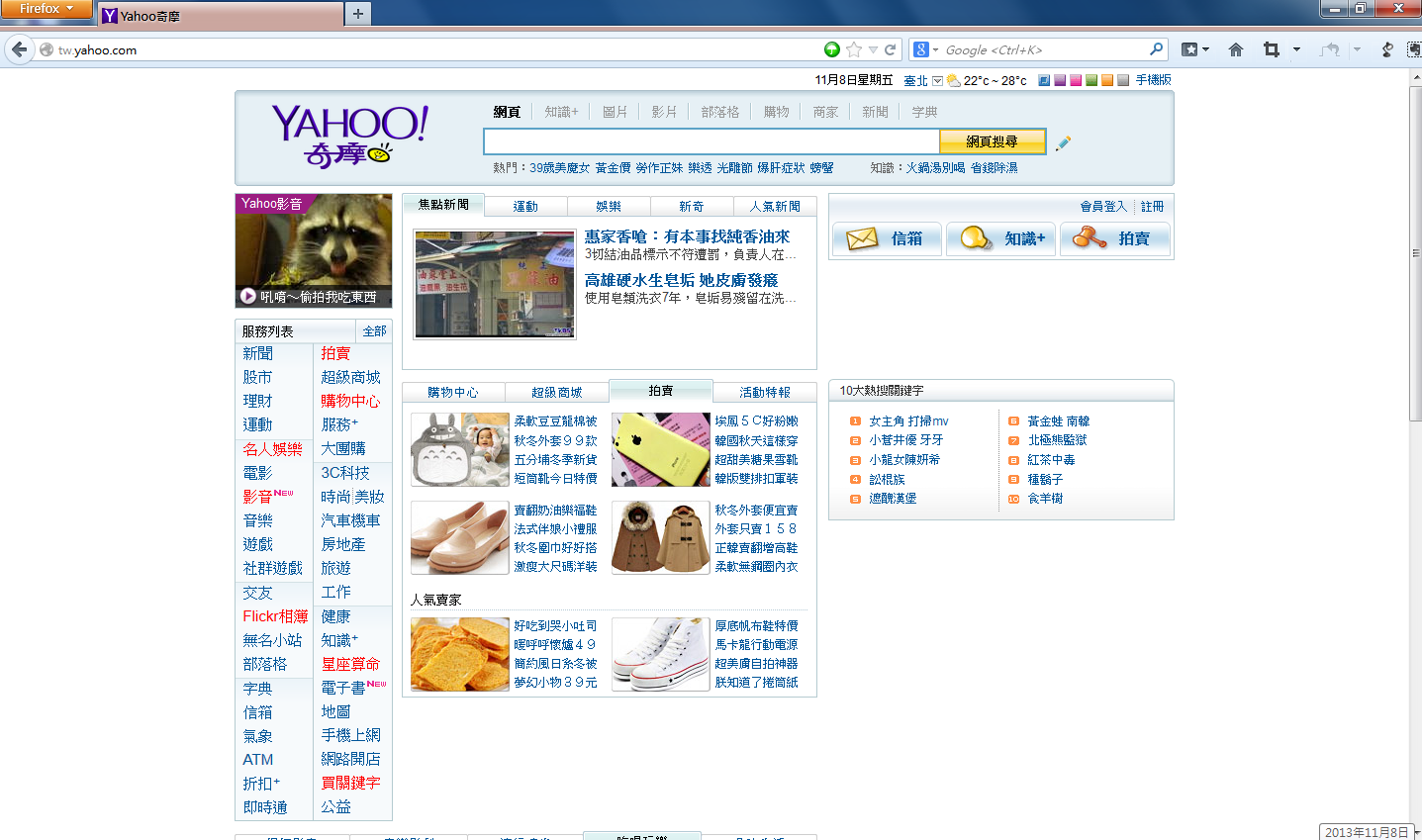Image resolution: width=1422 pixels, height=840 pixels.
Task: Open Mail via the envelope 信箱 icon
Action: click(862, 238)
